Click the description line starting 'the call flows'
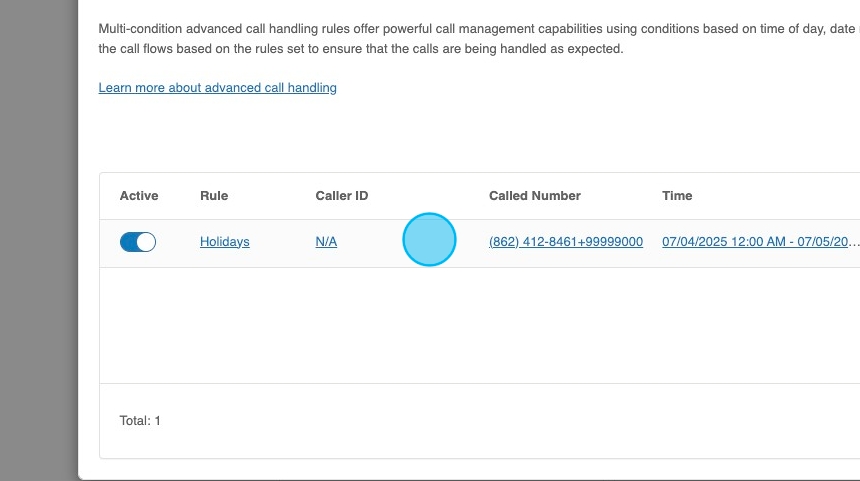This screenshot has height=481, width=860. click(360, 49)
